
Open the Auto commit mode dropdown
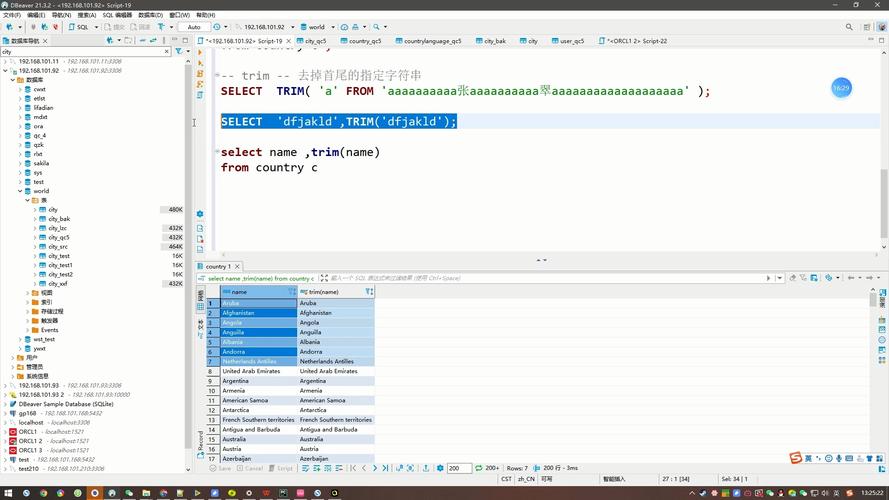click(197, 27)
